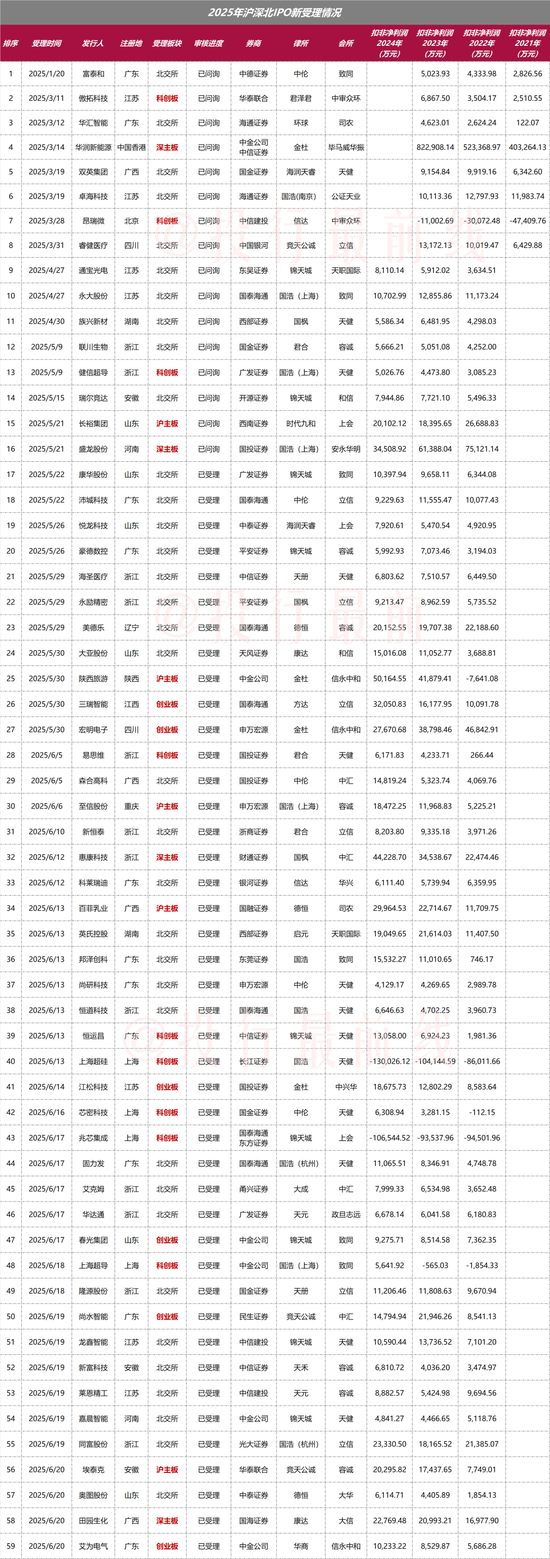Select issuer cell '卓海科技'

93,195
